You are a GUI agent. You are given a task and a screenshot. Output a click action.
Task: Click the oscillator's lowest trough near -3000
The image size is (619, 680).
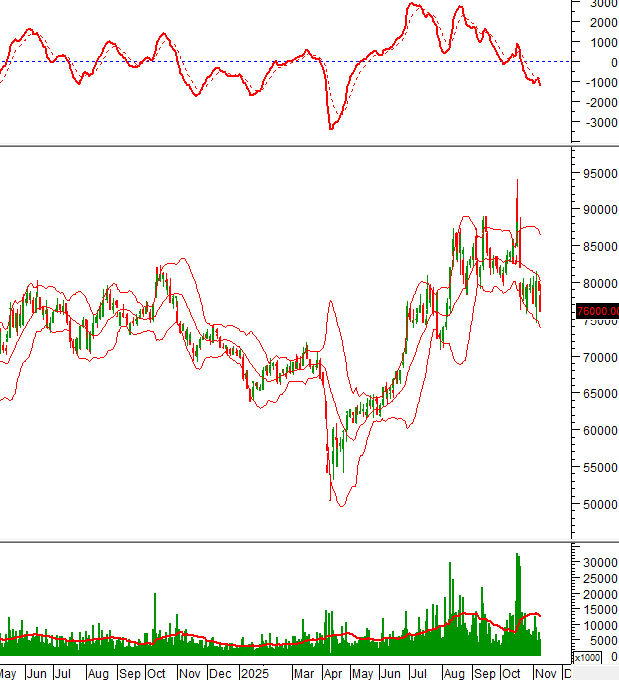pyautogui.click(x=331, y=127)
